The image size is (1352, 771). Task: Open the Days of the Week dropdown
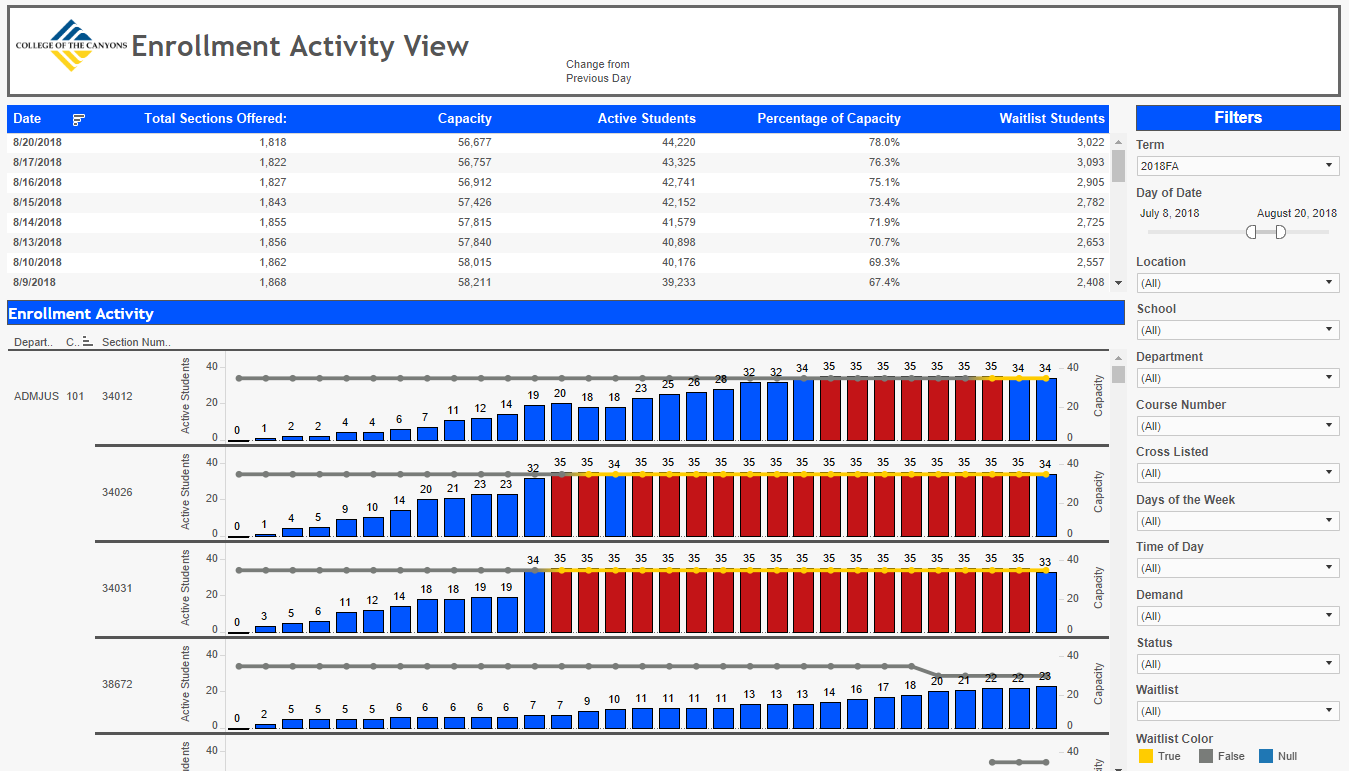pos(1237,521)
